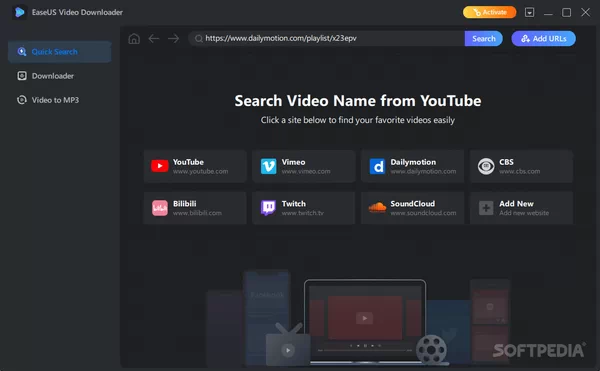
Task: Click 'Search Video Name from YouTube' heading
Action: click(358, 101)
